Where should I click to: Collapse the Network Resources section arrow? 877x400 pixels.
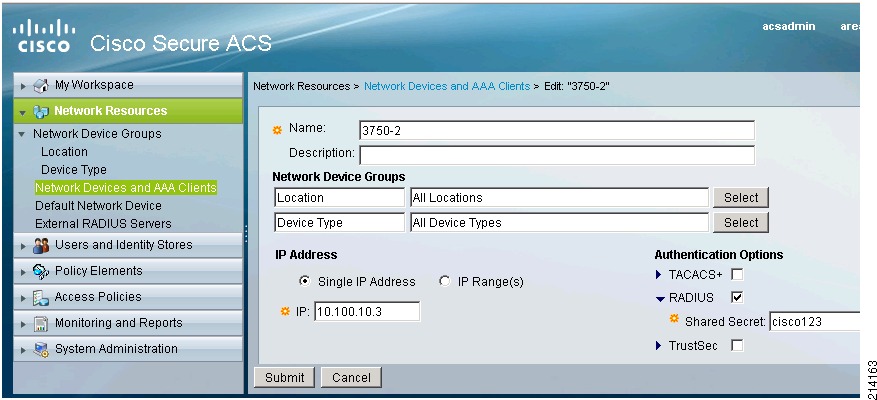23,112
